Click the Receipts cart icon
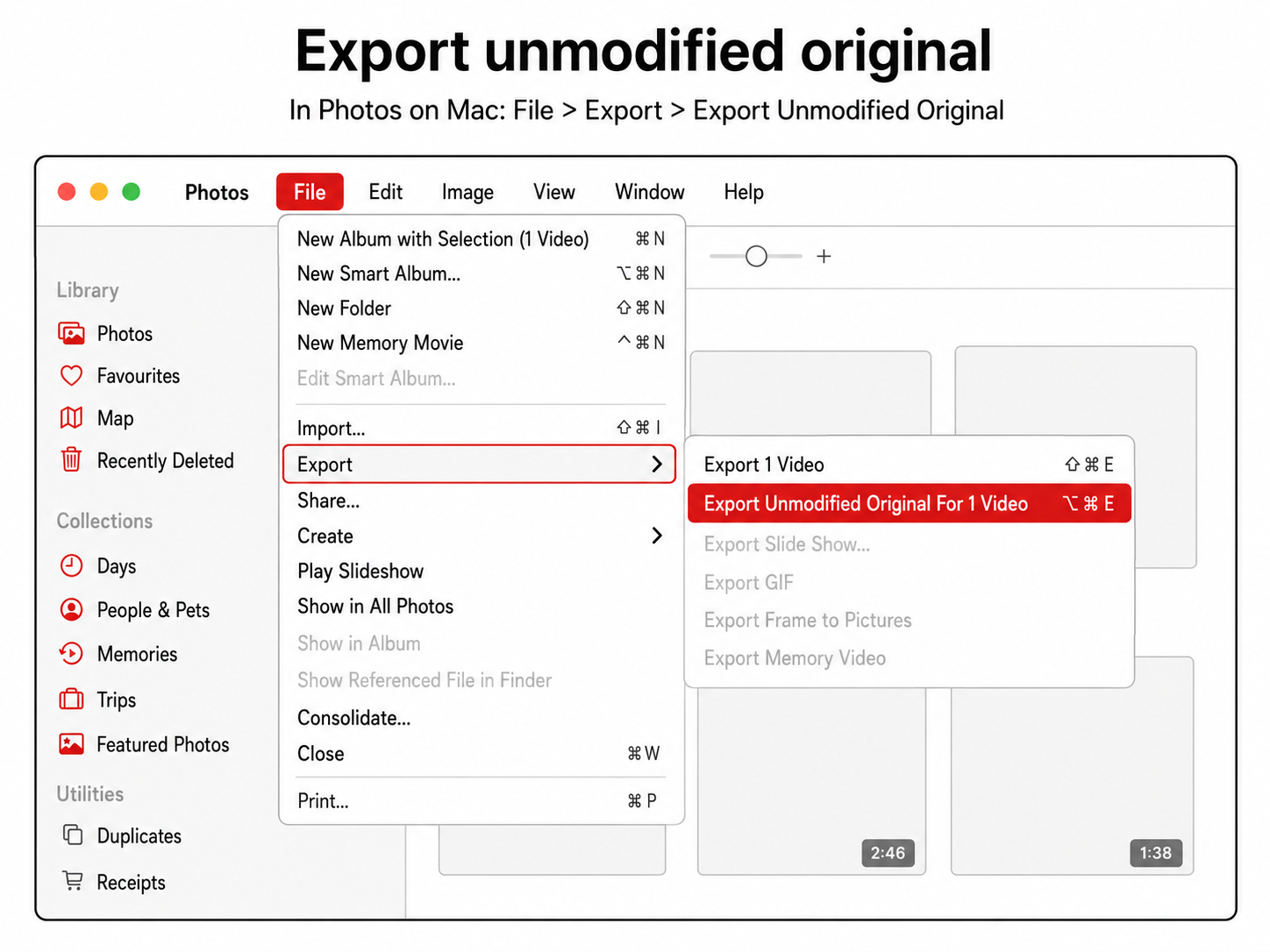1270x952 pixels. pos(73,880)
